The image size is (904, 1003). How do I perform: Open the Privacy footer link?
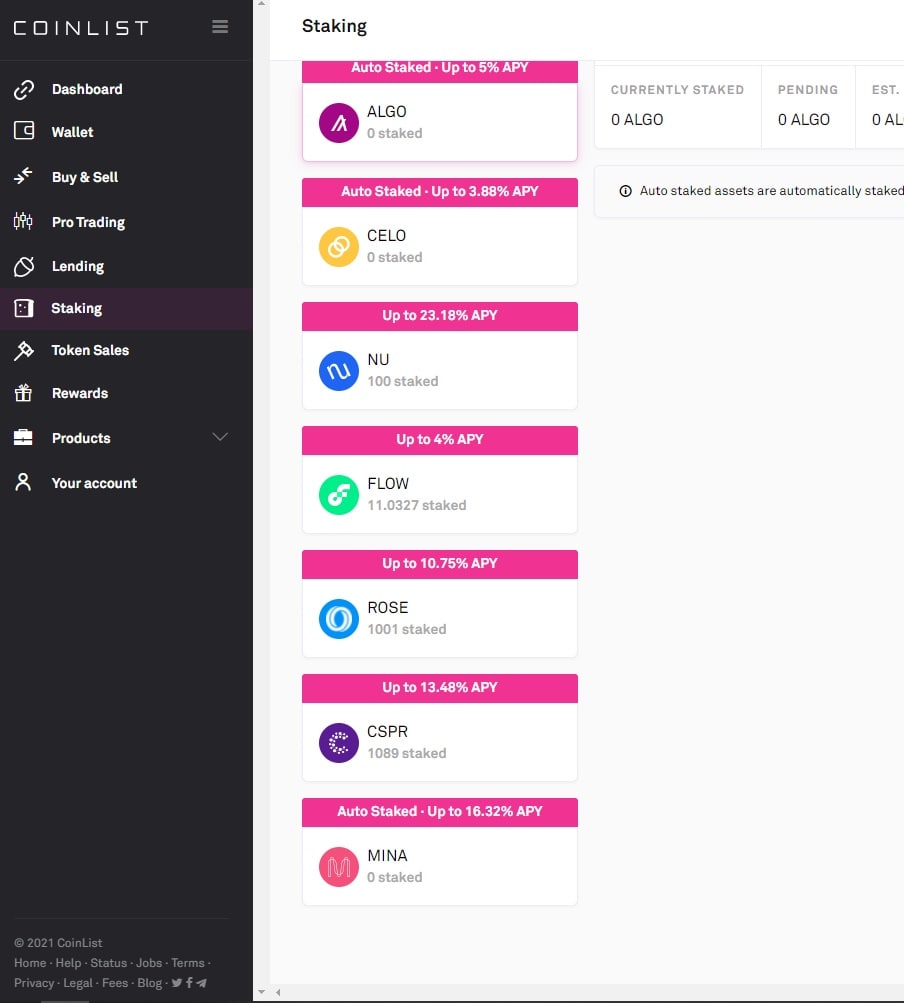click(34, 983)
